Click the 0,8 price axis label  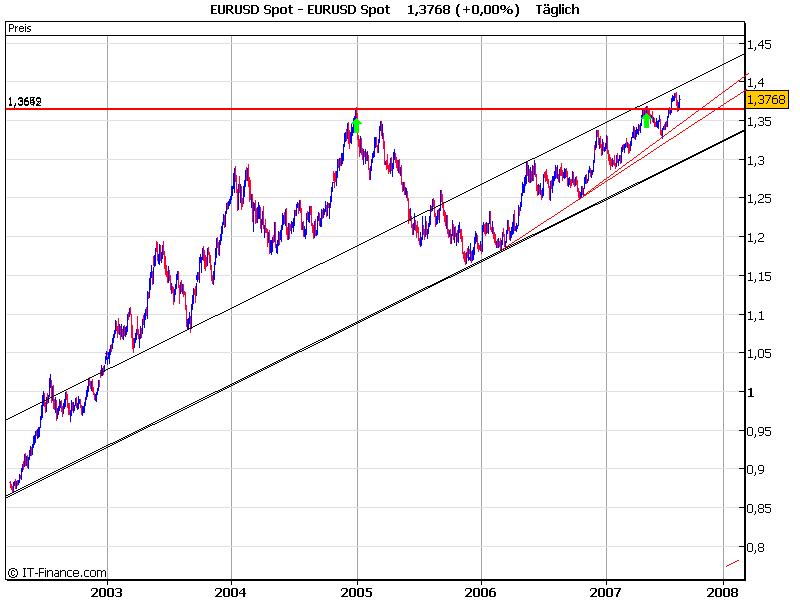pos(756,547)
